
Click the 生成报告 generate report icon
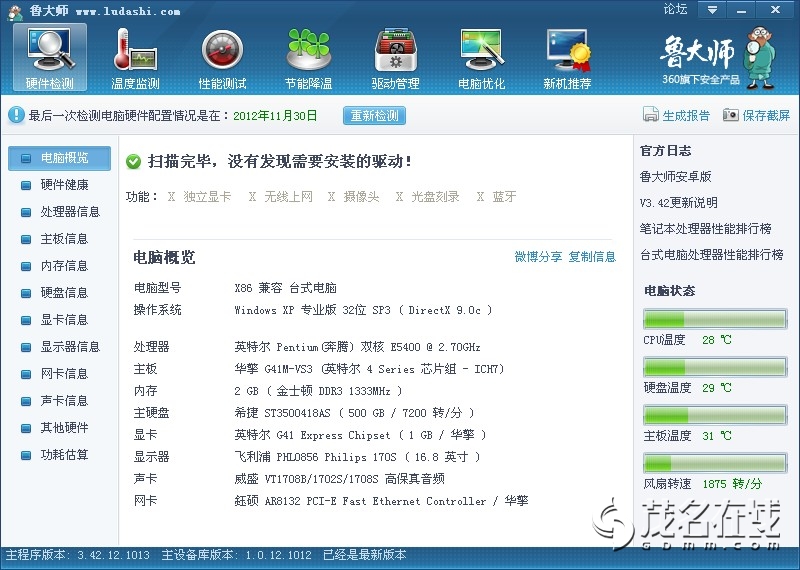click(x=651, y=115)
